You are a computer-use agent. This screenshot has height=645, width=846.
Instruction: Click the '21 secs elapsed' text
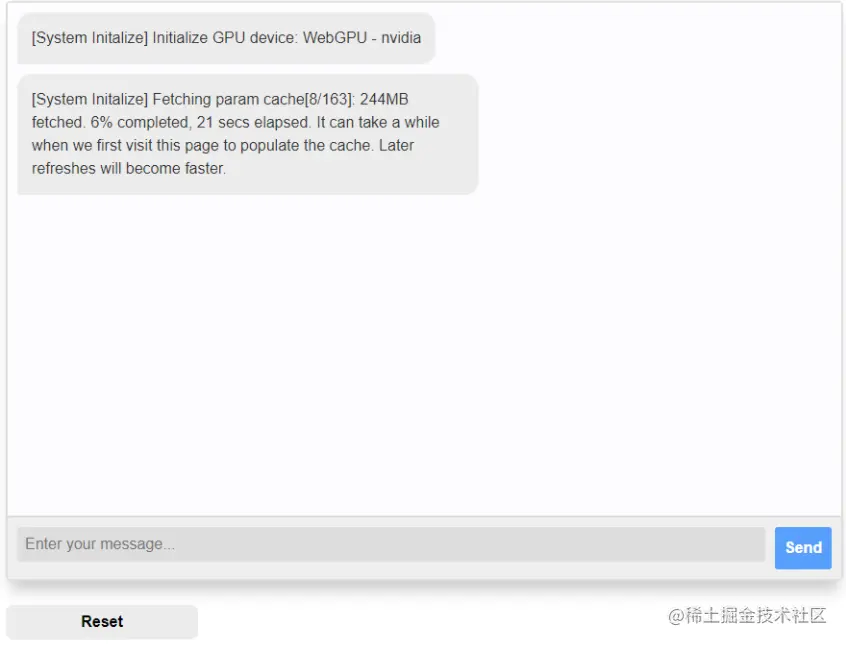coord(254,123)
